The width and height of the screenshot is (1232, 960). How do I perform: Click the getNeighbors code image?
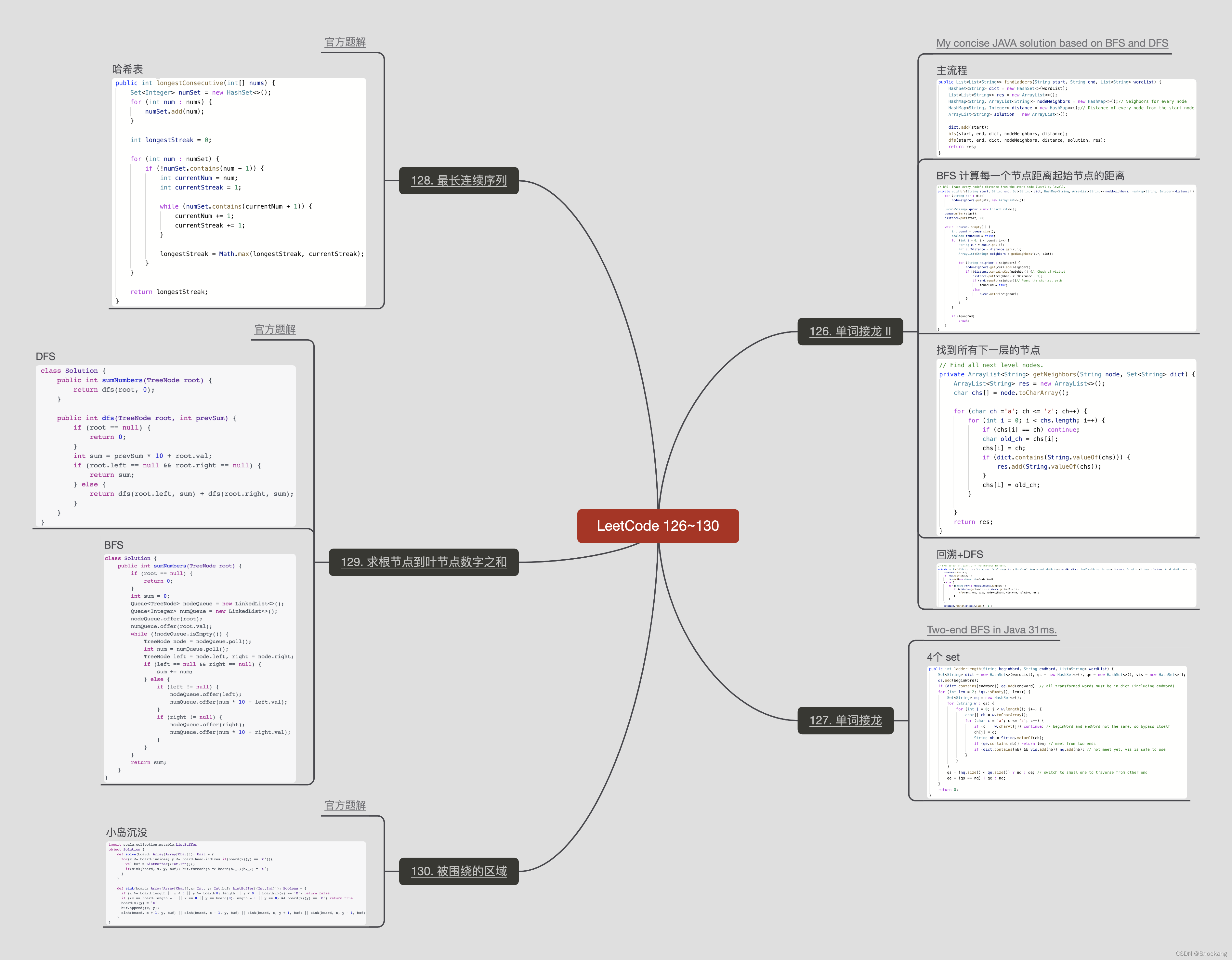pos(1066,447)
